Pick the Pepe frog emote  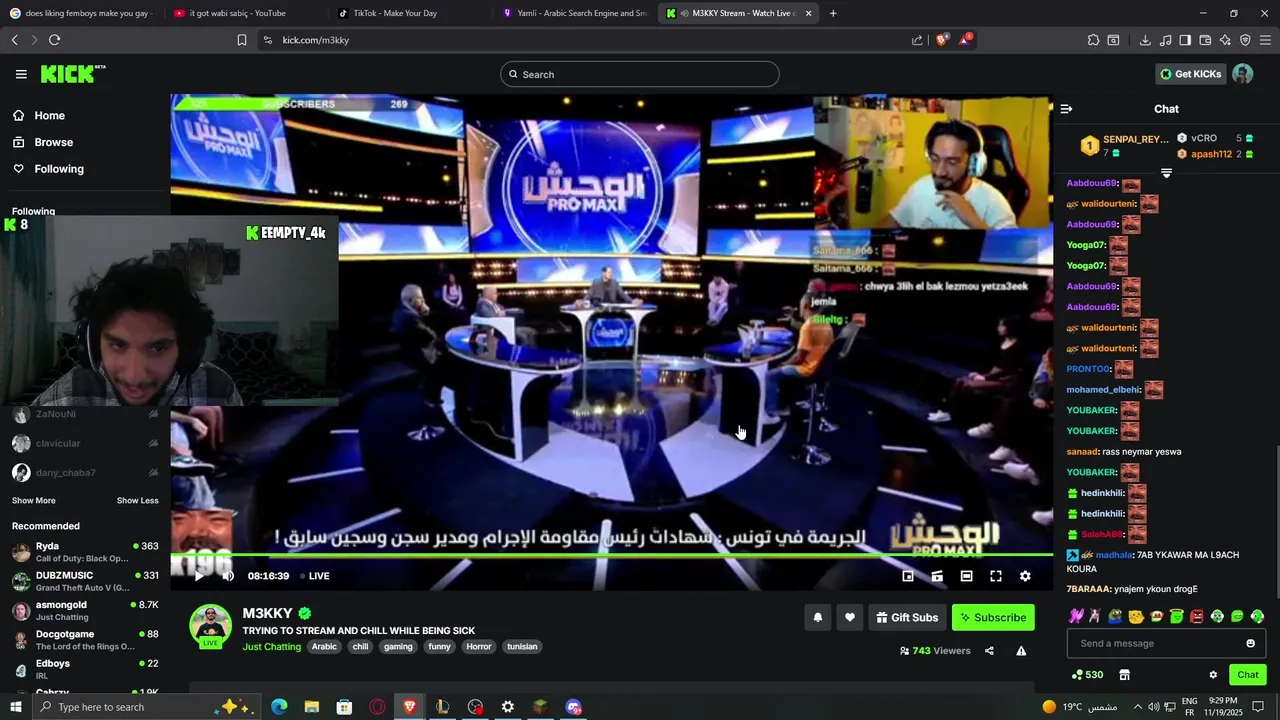pos(1115,616)
